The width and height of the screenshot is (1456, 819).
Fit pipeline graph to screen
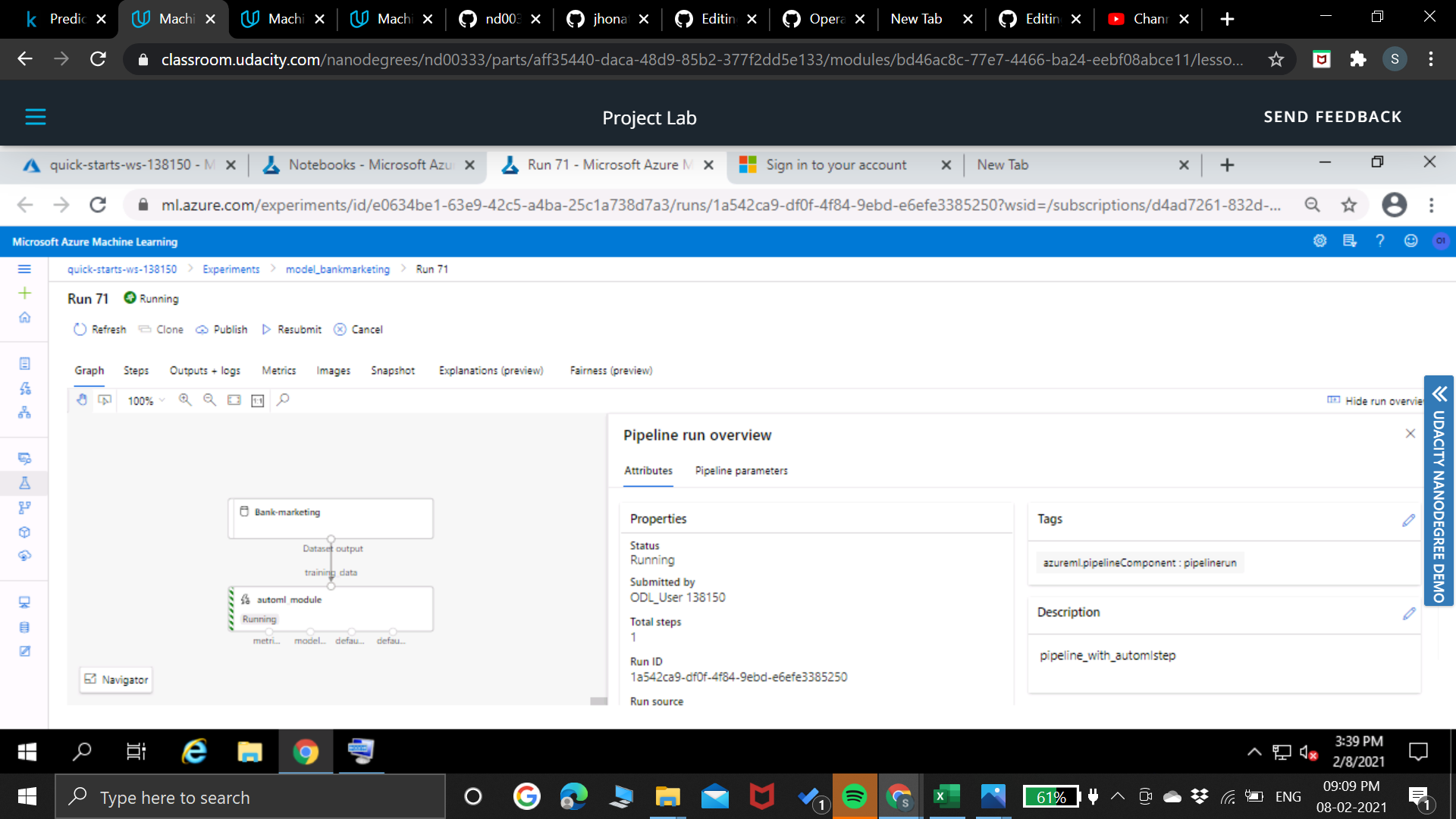click(x=234, y=400)
